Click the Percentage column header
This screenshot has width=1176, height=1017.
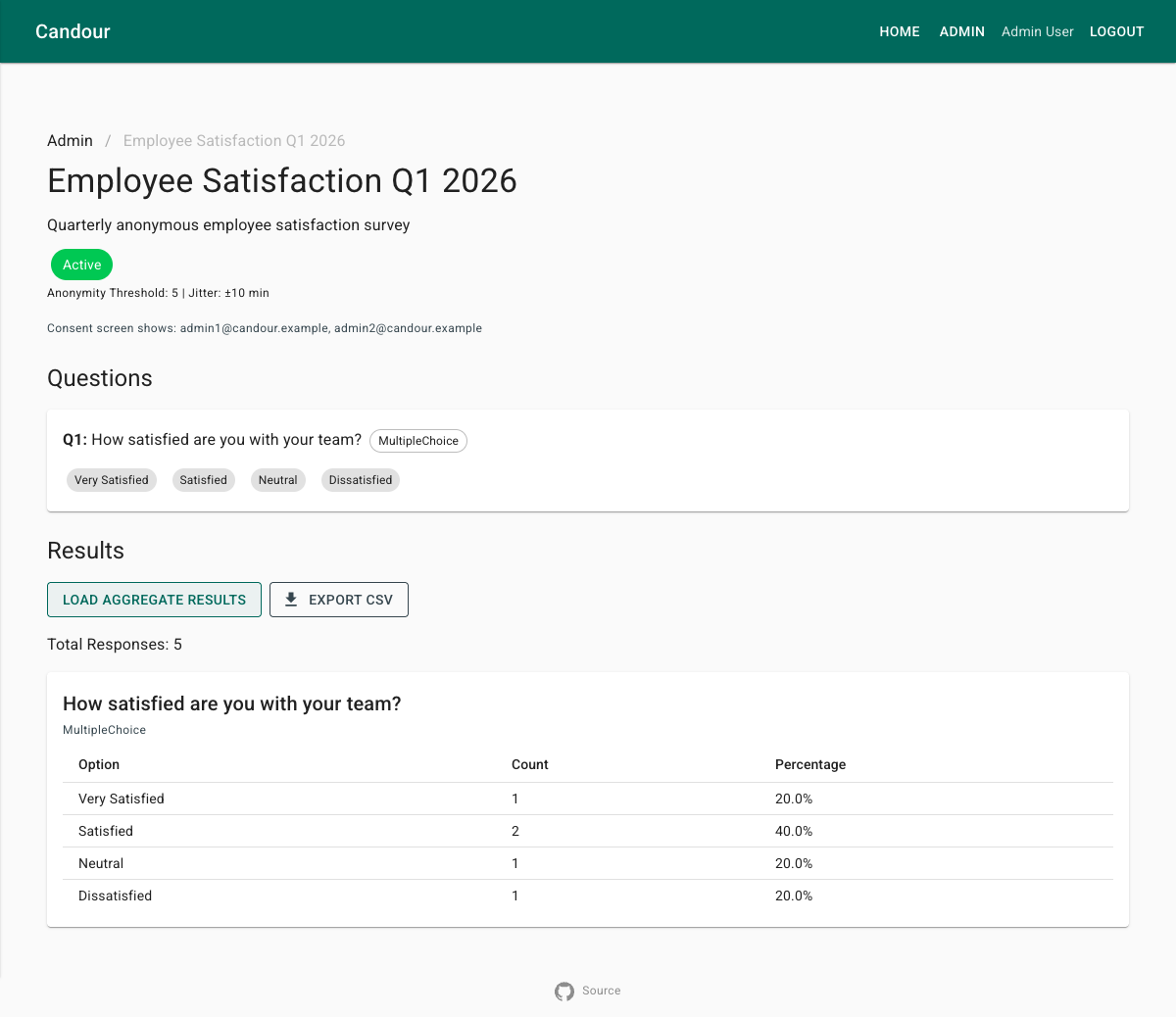tap(810, 764)
